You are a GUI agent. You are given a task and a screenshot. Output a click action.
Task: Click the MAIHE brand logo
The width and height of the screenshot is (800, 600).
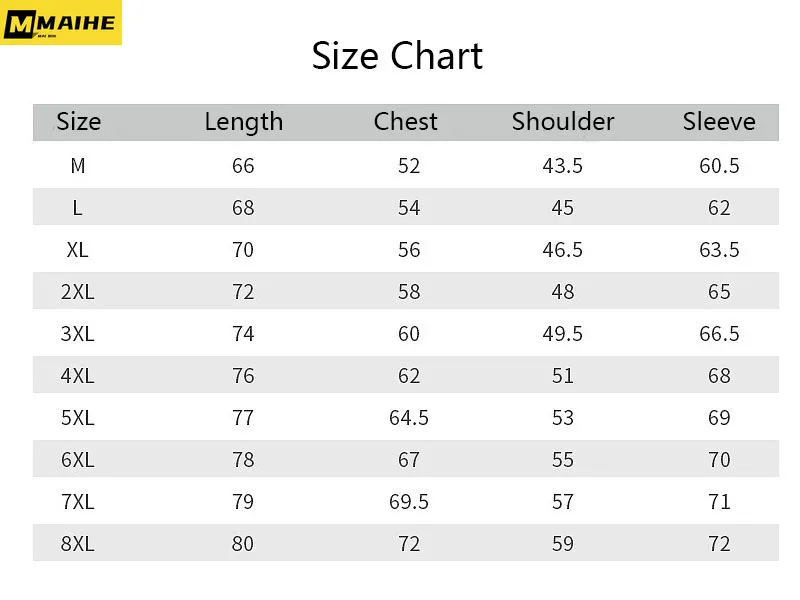click(x=61, y=22)
